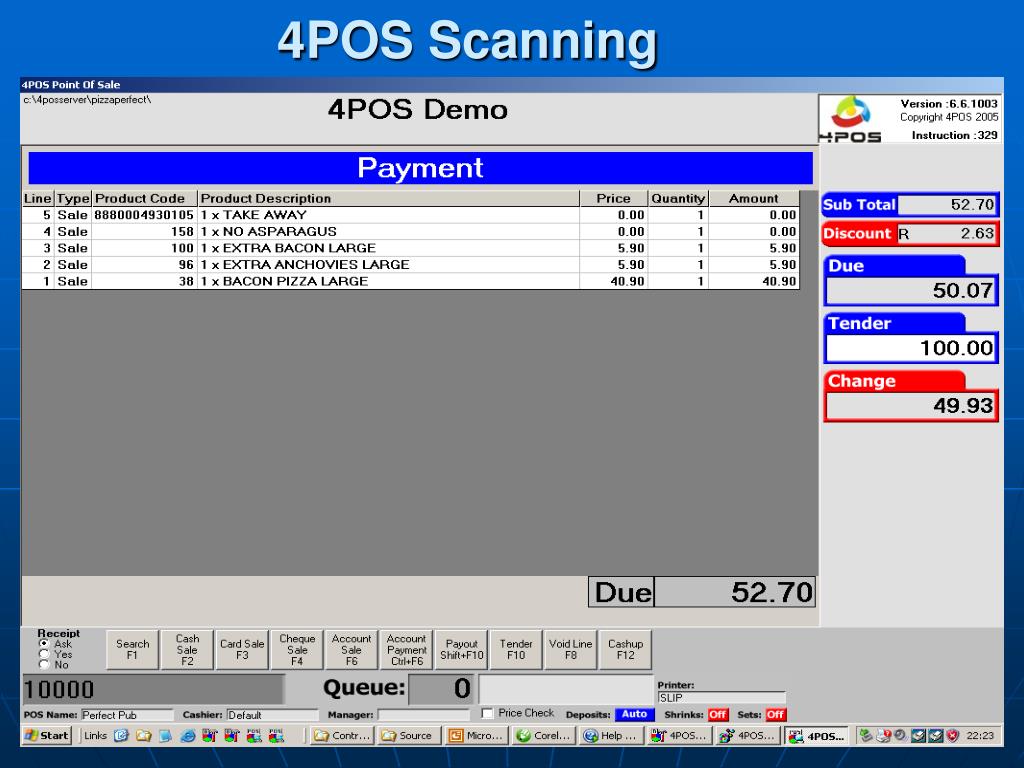Open the printer tray icon with the question mark

[x=884, y=736]
